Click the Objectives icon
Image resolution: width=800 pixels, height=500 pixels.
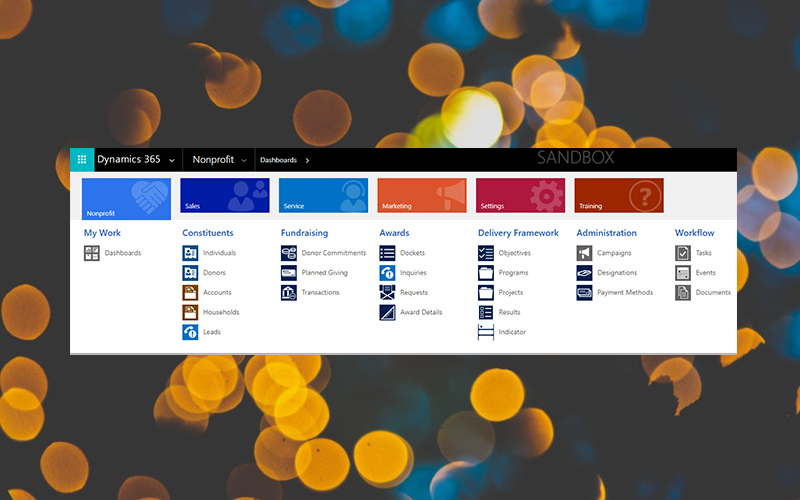pos(486,253)
